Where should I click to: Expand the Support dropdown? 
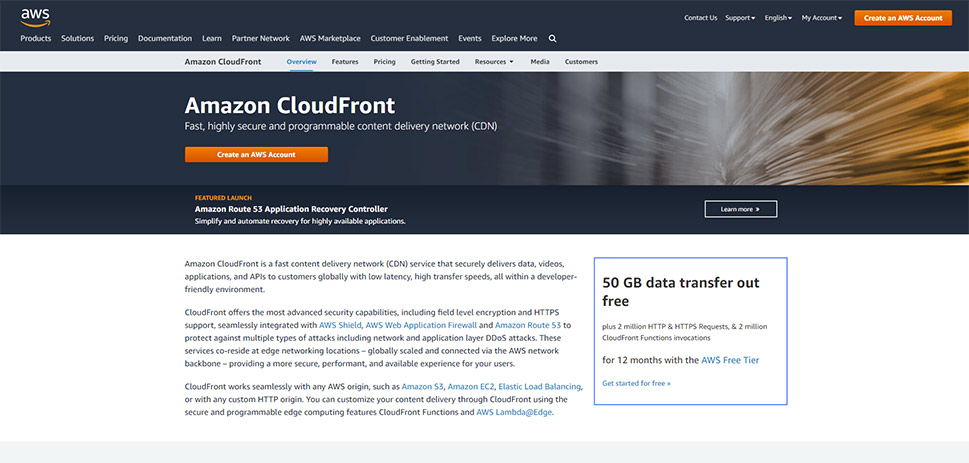(x=740, y=18)
